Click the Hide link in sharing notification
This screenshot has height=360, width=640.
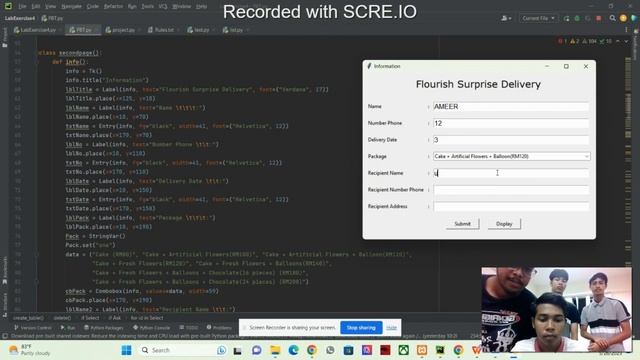point(391,327)
